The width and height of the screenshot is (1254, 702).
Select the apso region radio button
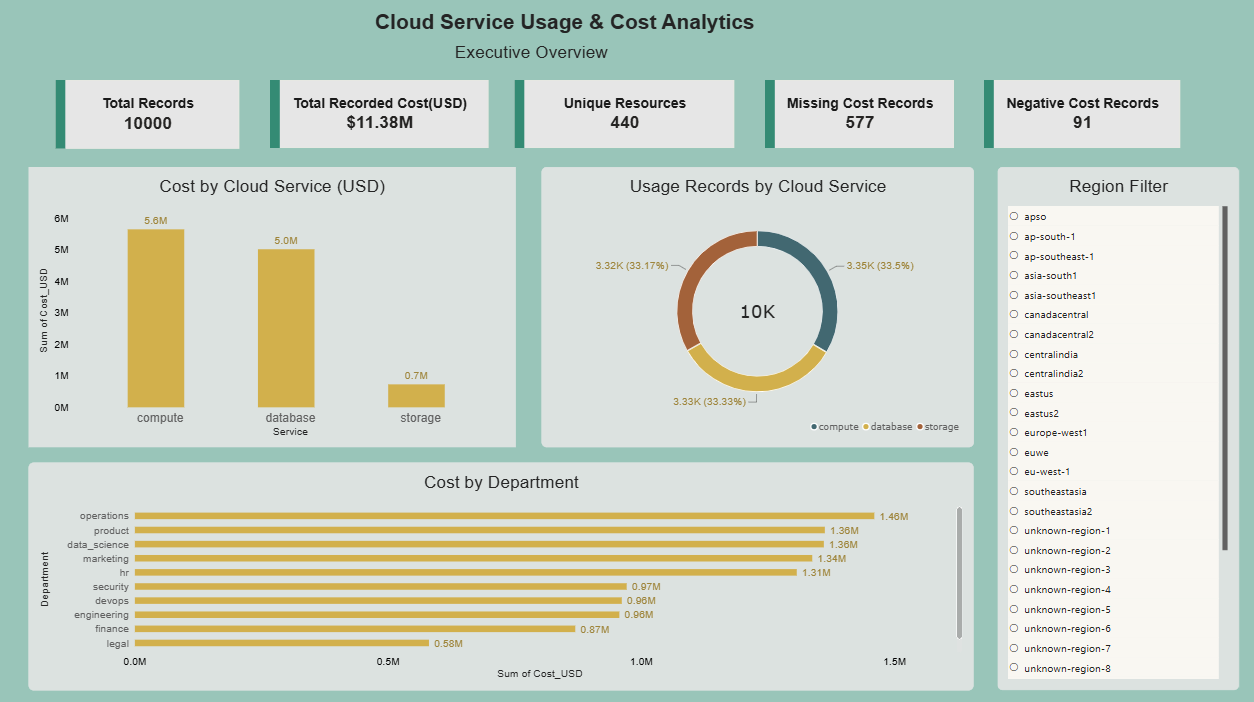[x=1014, y=216]
